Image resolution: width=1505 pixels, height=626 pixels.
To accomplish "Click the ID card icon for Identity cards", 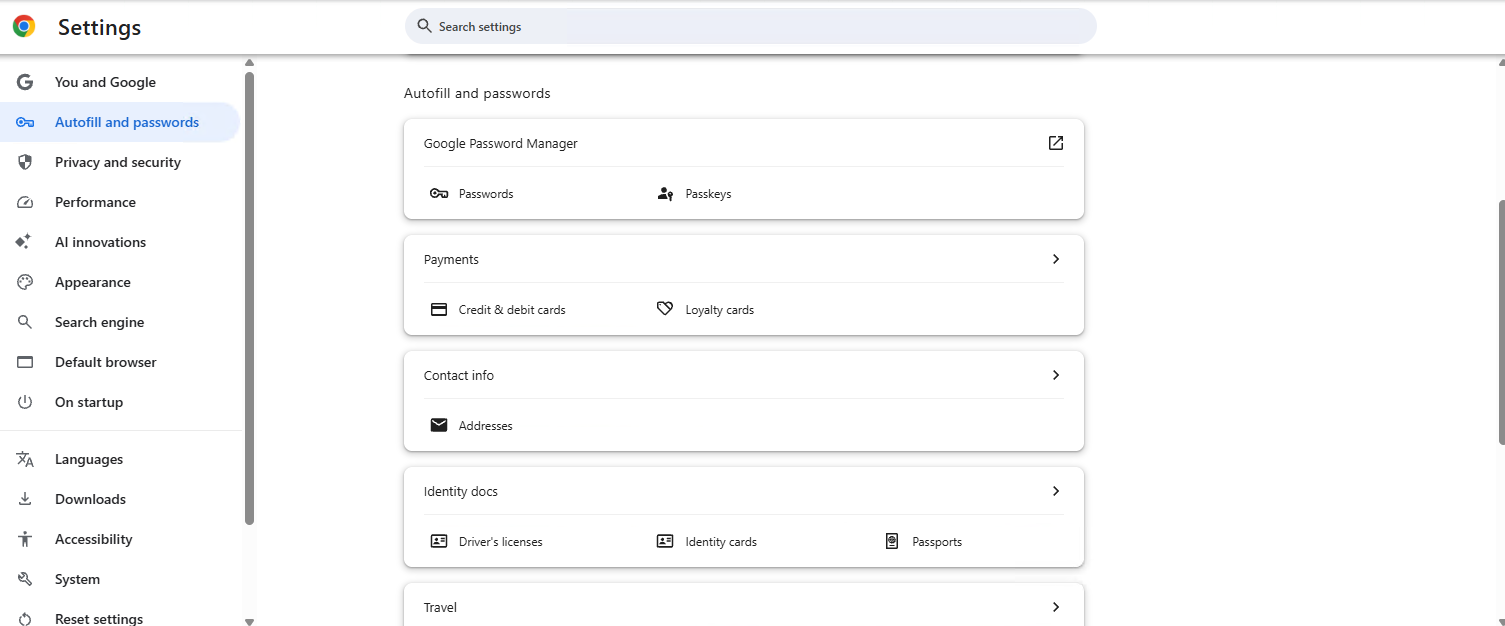I will pos(665,541).
